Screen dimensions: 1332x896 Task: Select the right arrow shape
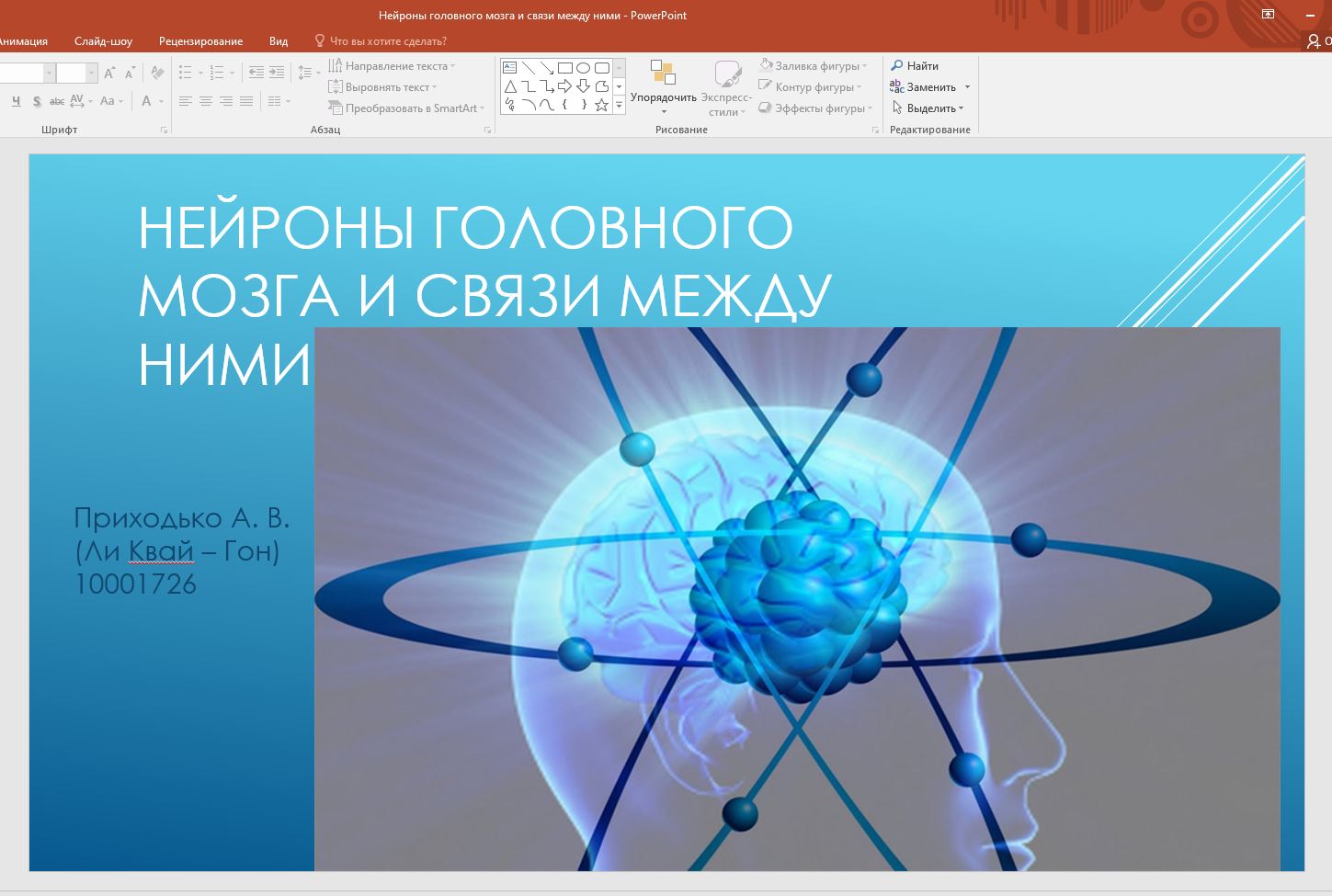[x=565, y=86]
